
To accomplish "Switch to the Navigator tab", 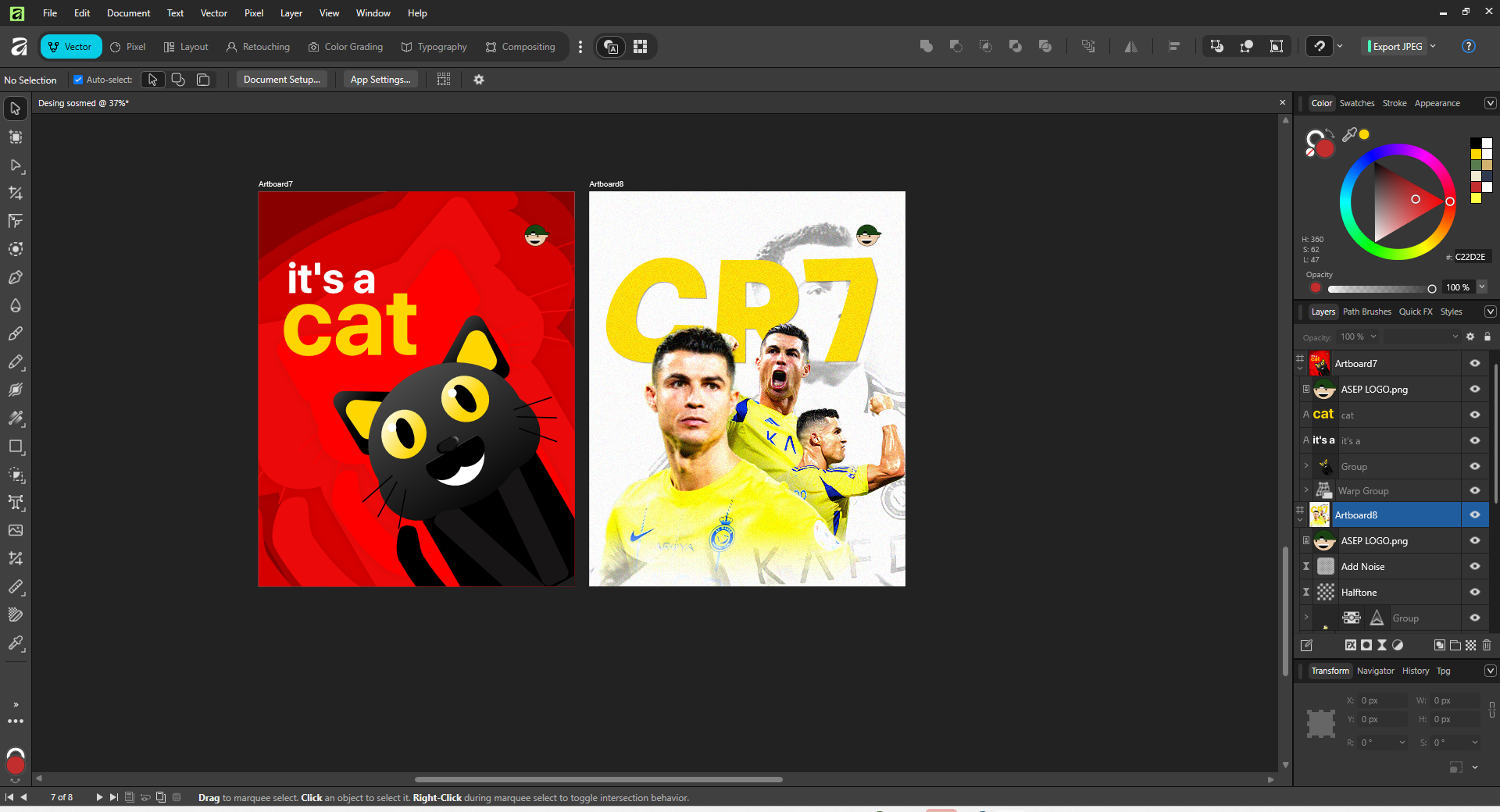I will [1375, 671].
